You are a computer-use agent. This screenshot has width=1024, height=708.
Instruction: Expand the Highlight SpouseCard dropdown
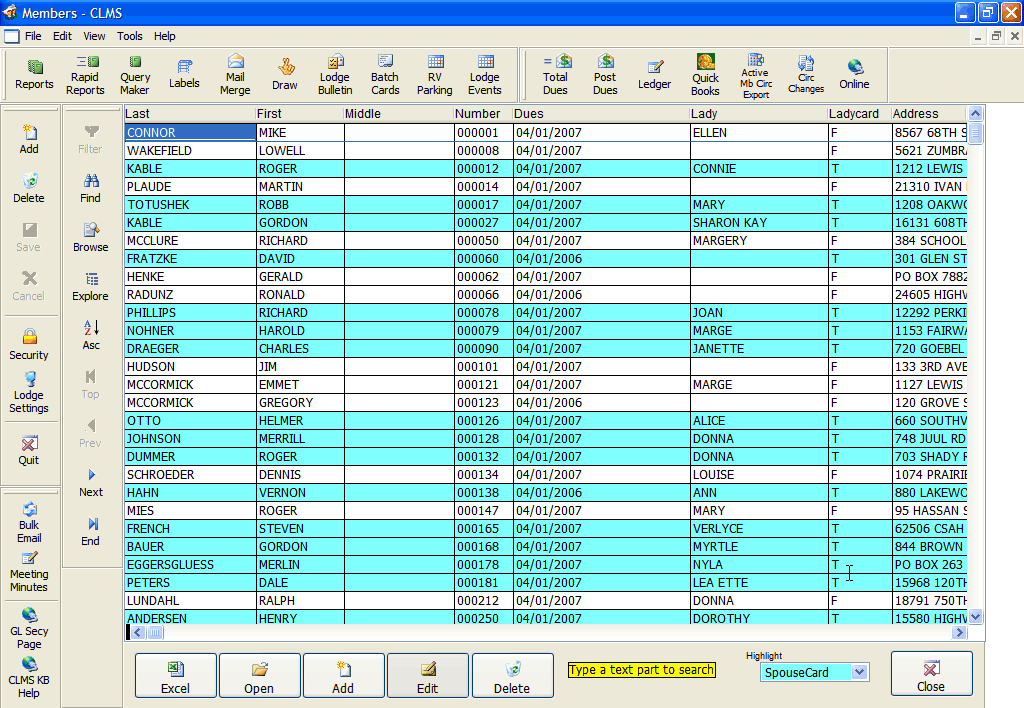pos(859,673)
